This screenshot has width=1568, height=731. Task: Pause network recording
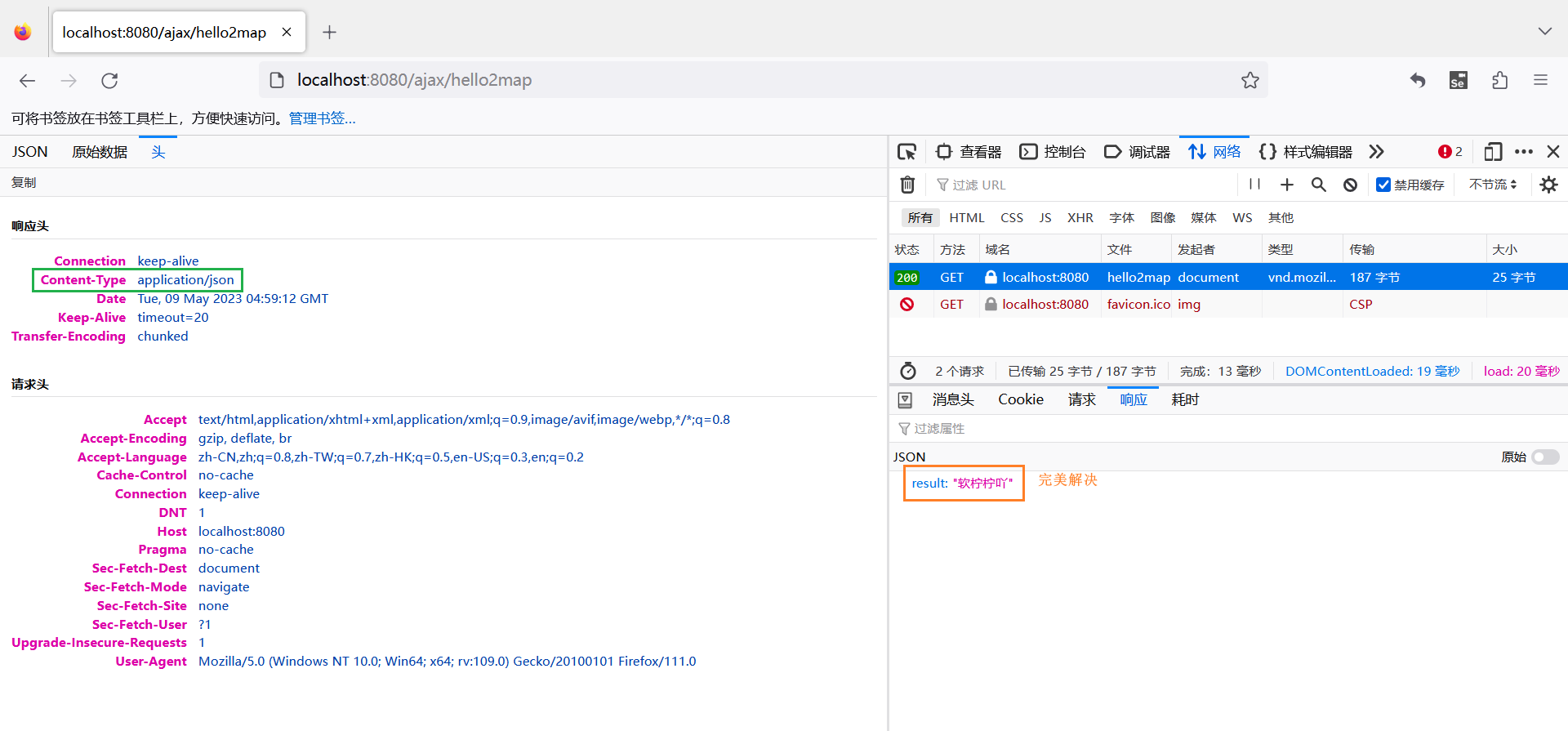coord(1255,185)
